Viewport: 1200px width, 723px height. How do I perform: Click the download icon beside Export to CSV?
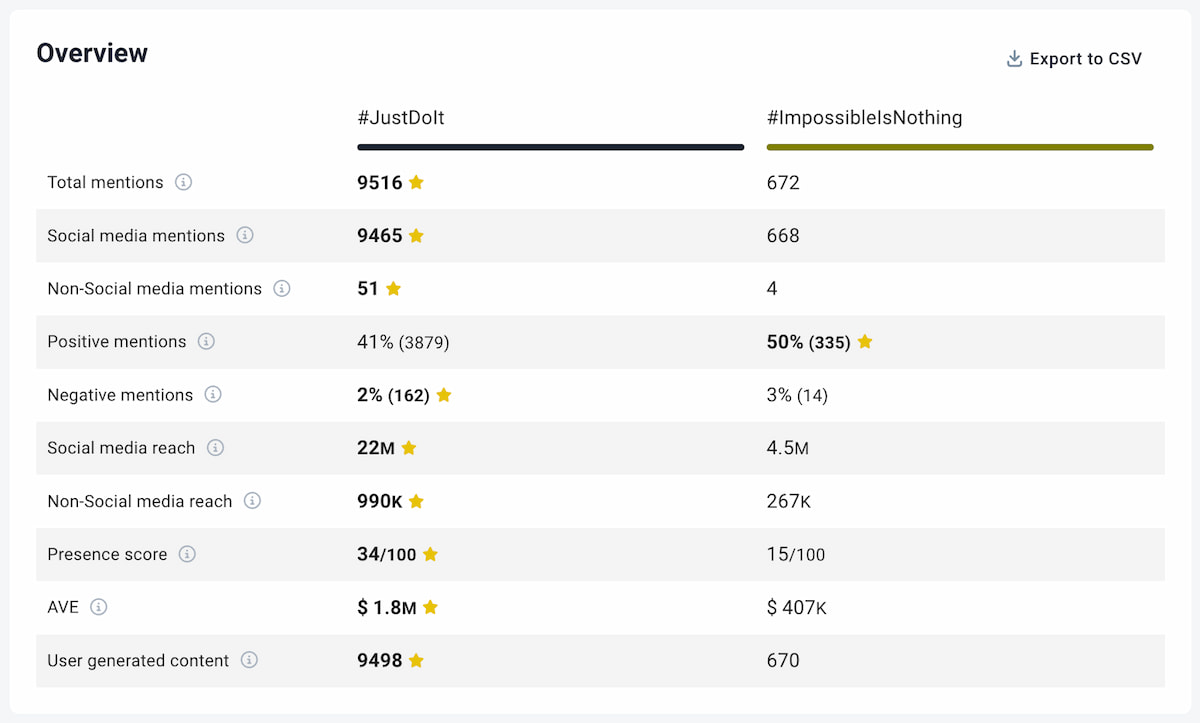1012,59
